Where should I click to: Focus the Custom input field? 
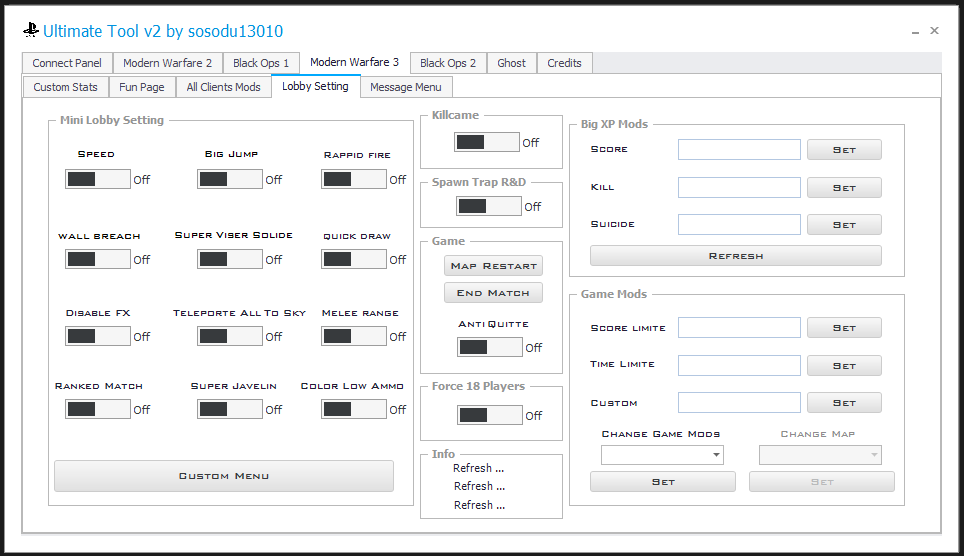pyautogui.click(x=739, y=403)
